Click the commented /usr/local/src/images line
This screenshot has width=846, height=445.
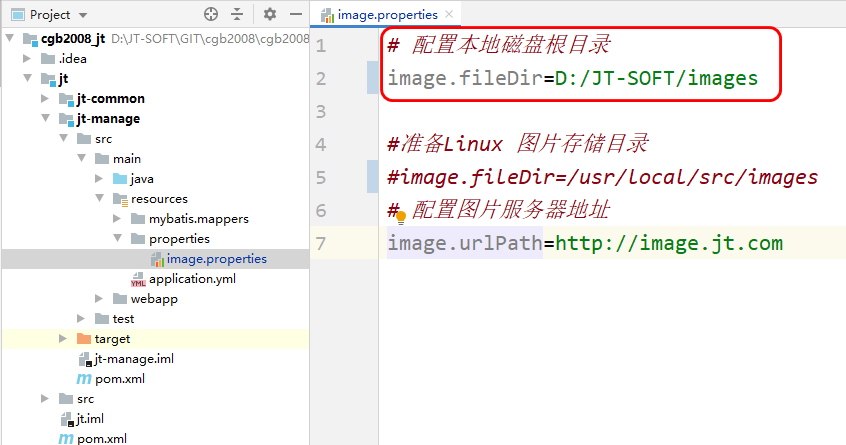(603, 177)
